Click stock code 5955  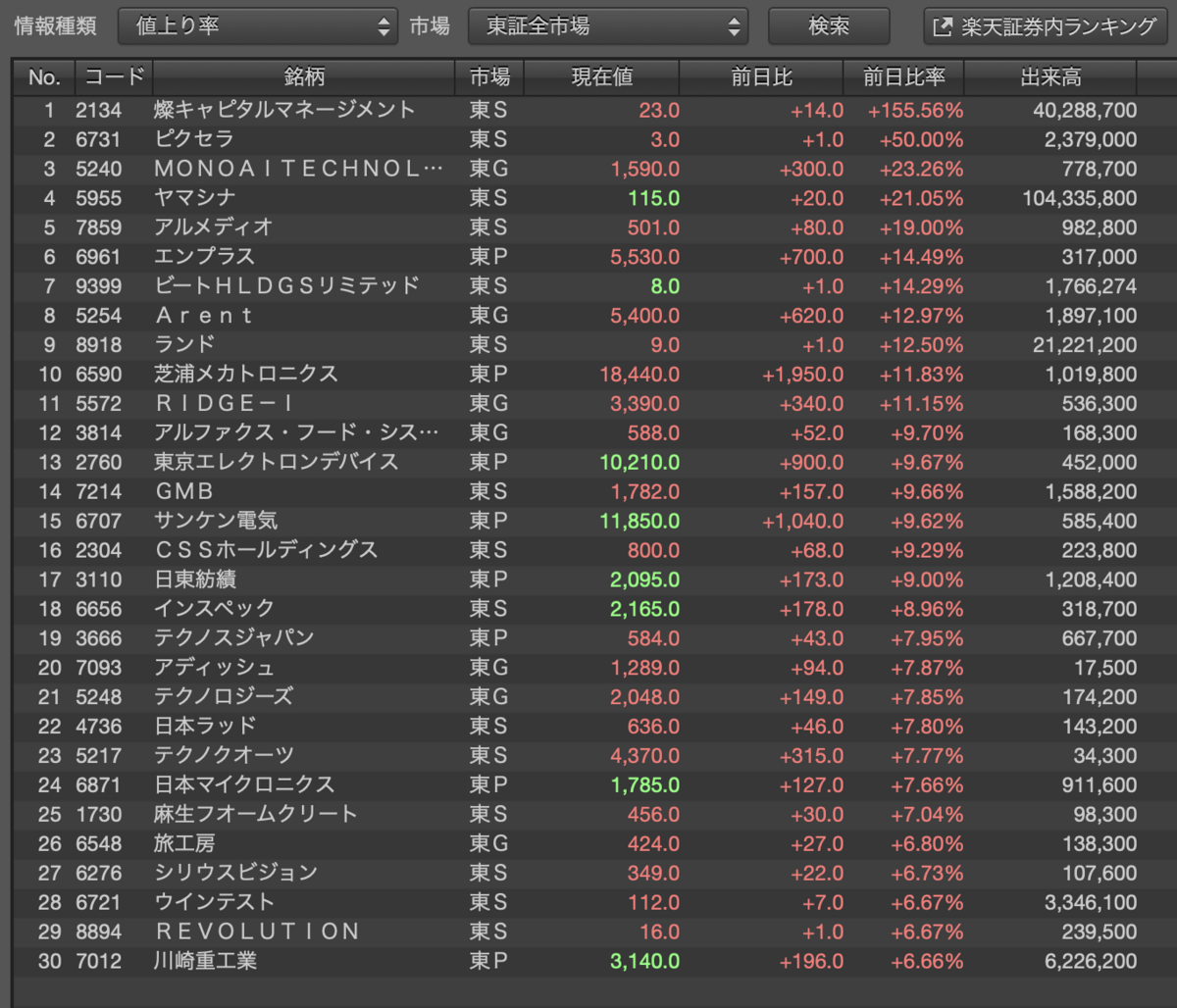pyautogui.click(x=98, y=198)
